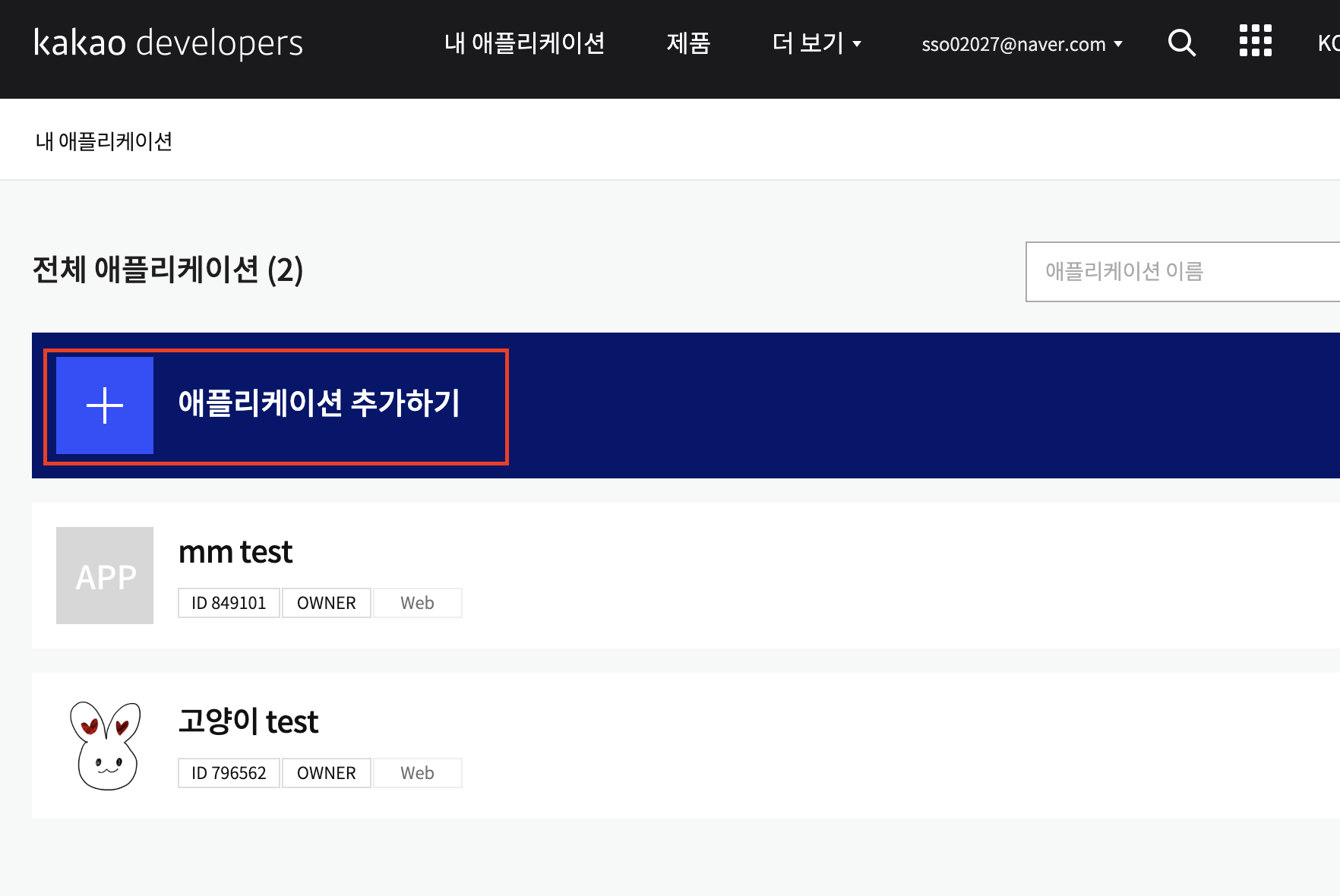Image resolution: width=1340 pixels, height=896 pixels.
Task: Click 애플리케이션 추가하기 label
Action: pos(319,403)
